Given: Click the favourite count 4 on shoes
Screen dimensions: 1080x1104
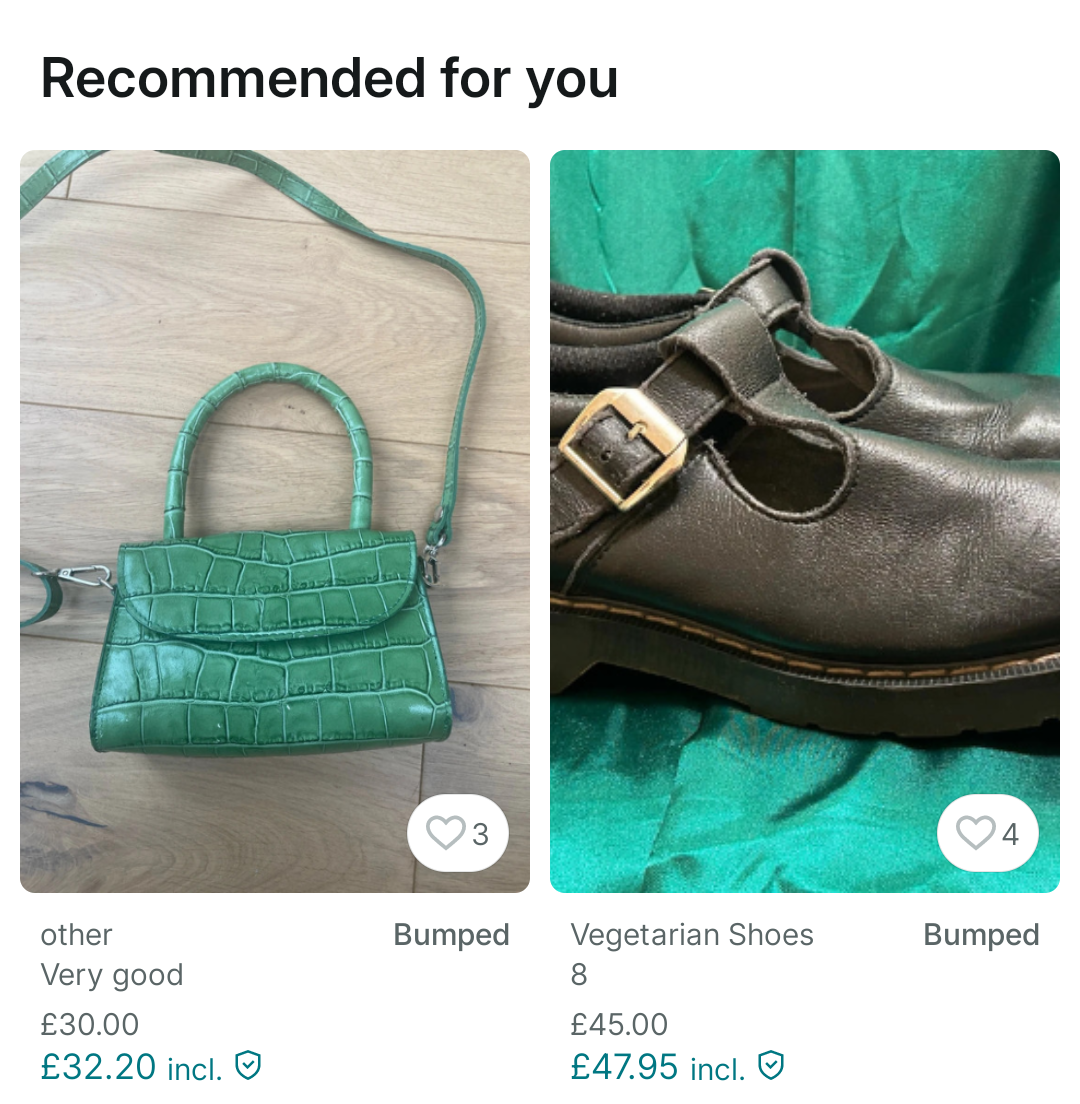Looking at the screenshot, I should pos(1010,834).
